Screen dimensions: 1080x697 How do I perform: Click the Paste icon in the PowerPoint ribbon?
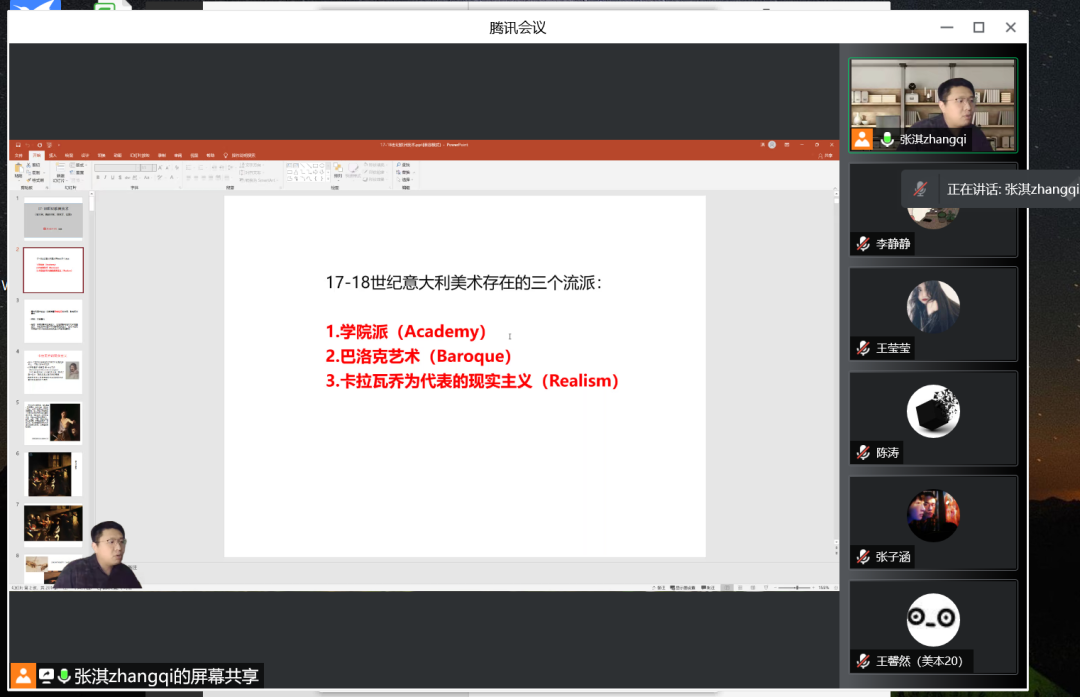pyautogui.click(x=21, y=170)
